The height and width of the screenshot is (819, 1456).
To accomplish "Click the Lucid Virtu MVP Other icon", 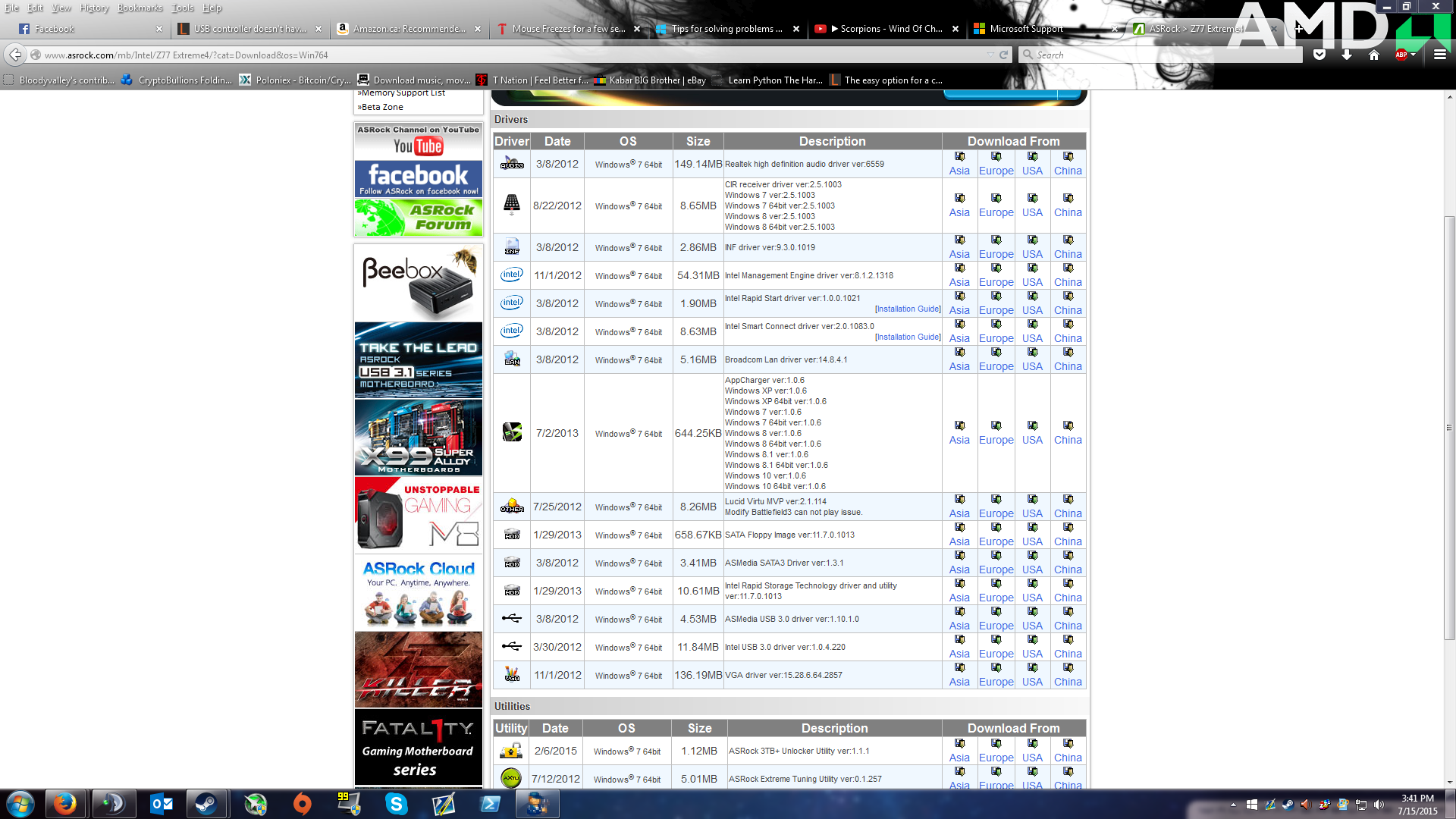I will (512, 506).
